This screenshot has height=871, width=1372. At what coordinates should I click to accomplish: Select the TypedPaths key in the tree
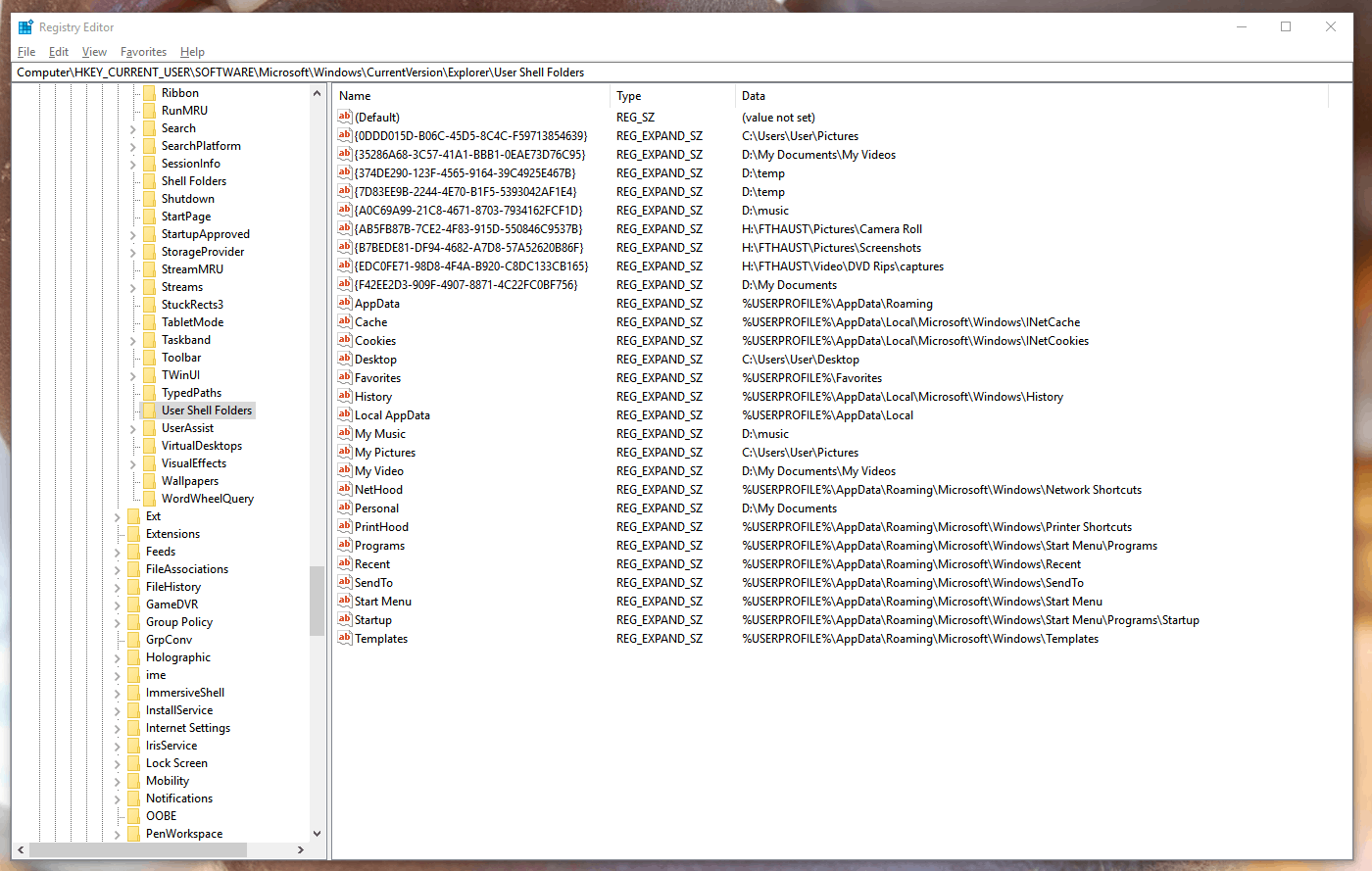pos(191,393)
